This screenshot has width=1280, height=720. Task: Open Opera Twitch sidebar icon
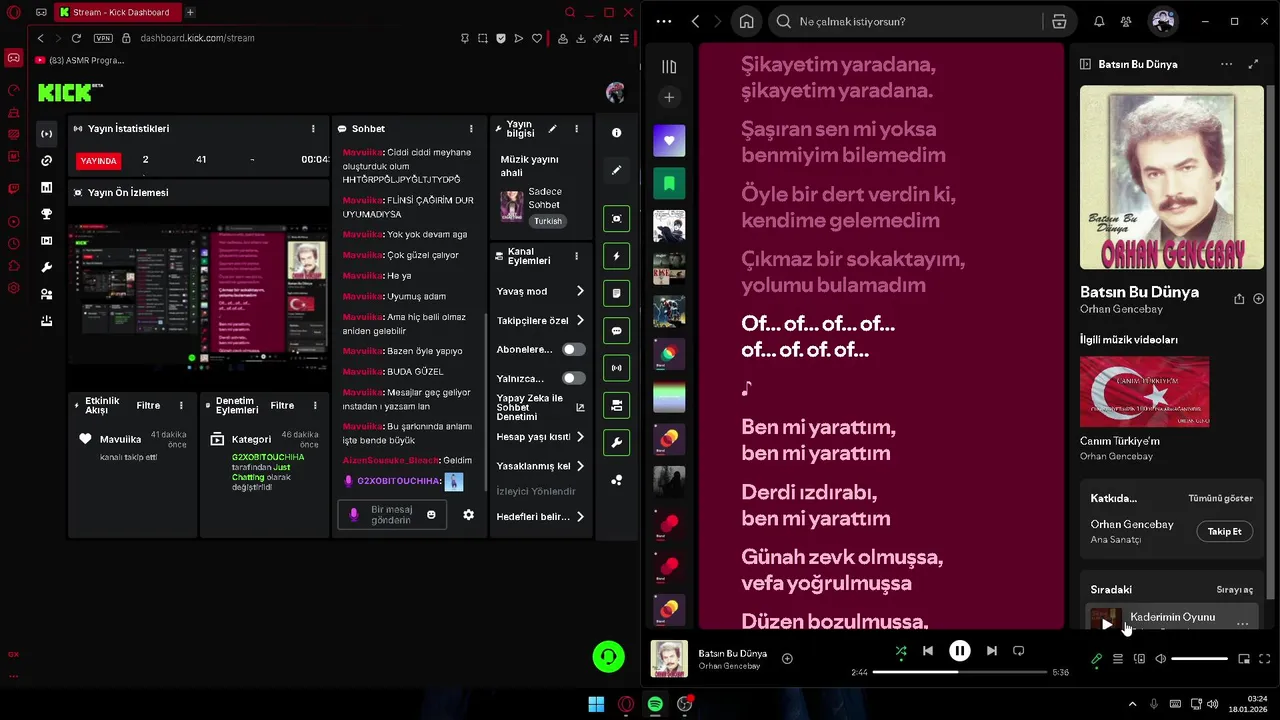tap(13, 188)
